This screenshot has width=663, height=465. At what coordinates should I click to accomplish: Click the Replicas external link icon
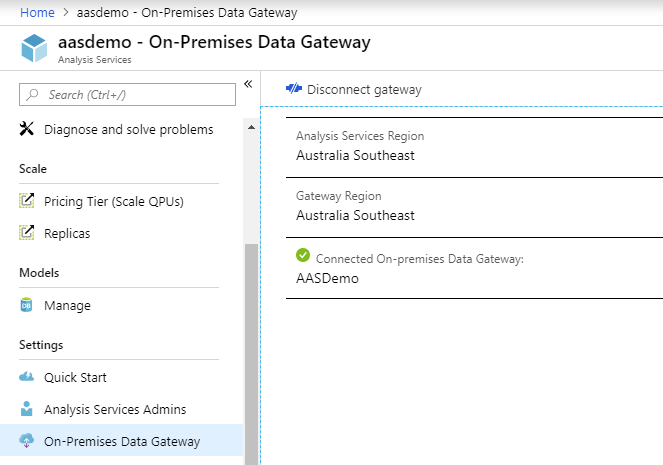(x=27, y=233)
